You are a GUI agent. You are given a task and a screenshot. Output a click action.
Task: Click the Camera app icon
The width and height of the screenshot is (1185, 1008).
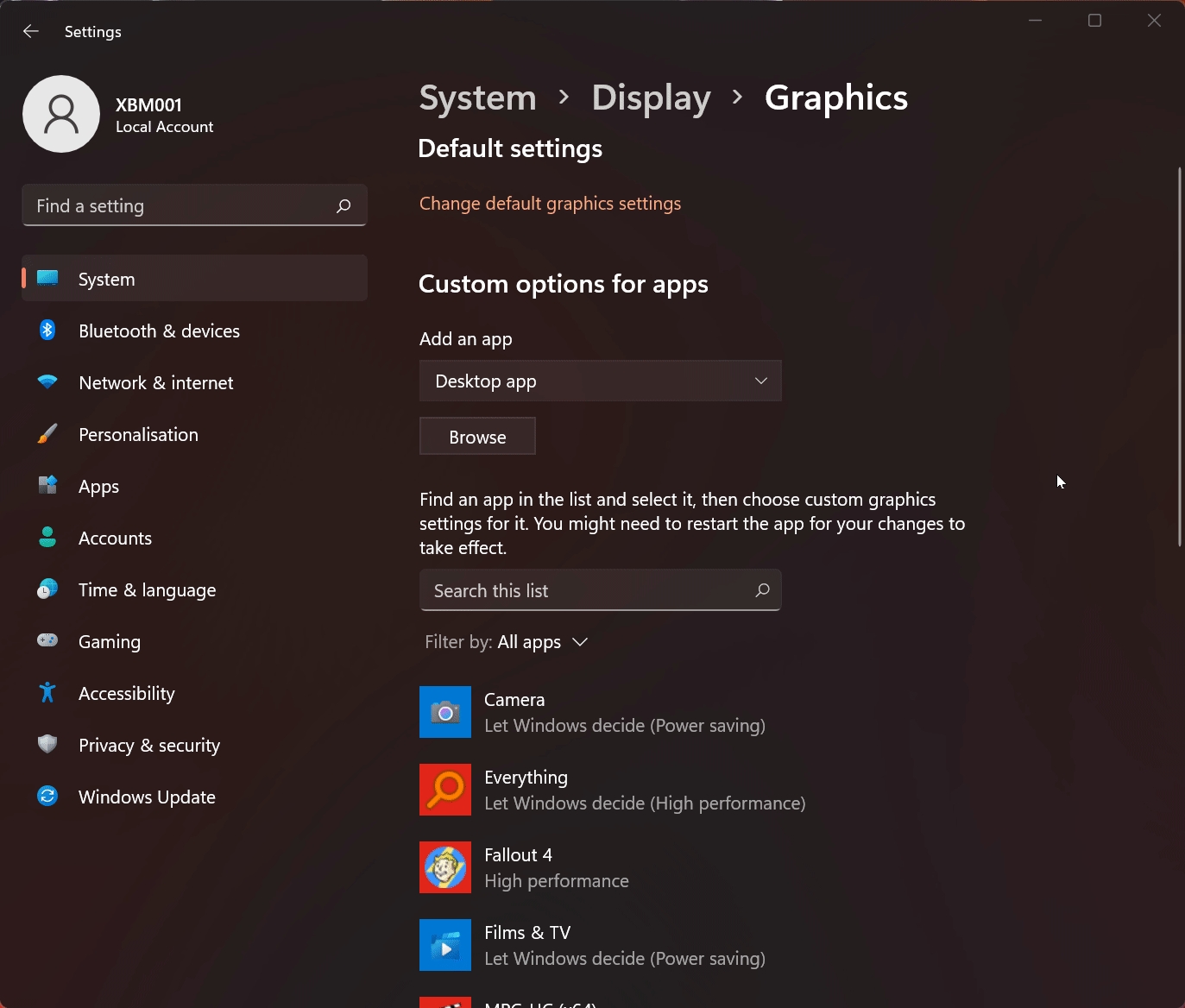[445, 712]
